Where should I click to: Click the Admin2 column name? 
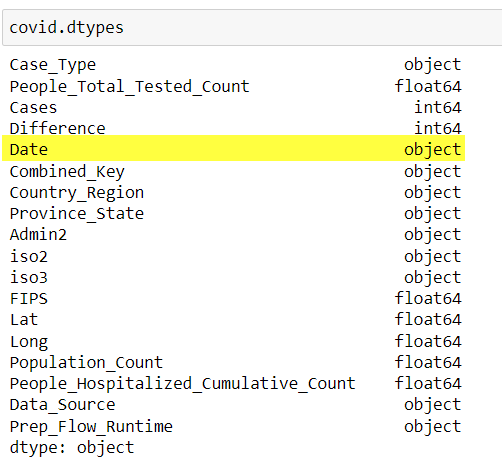coord(38,235)
